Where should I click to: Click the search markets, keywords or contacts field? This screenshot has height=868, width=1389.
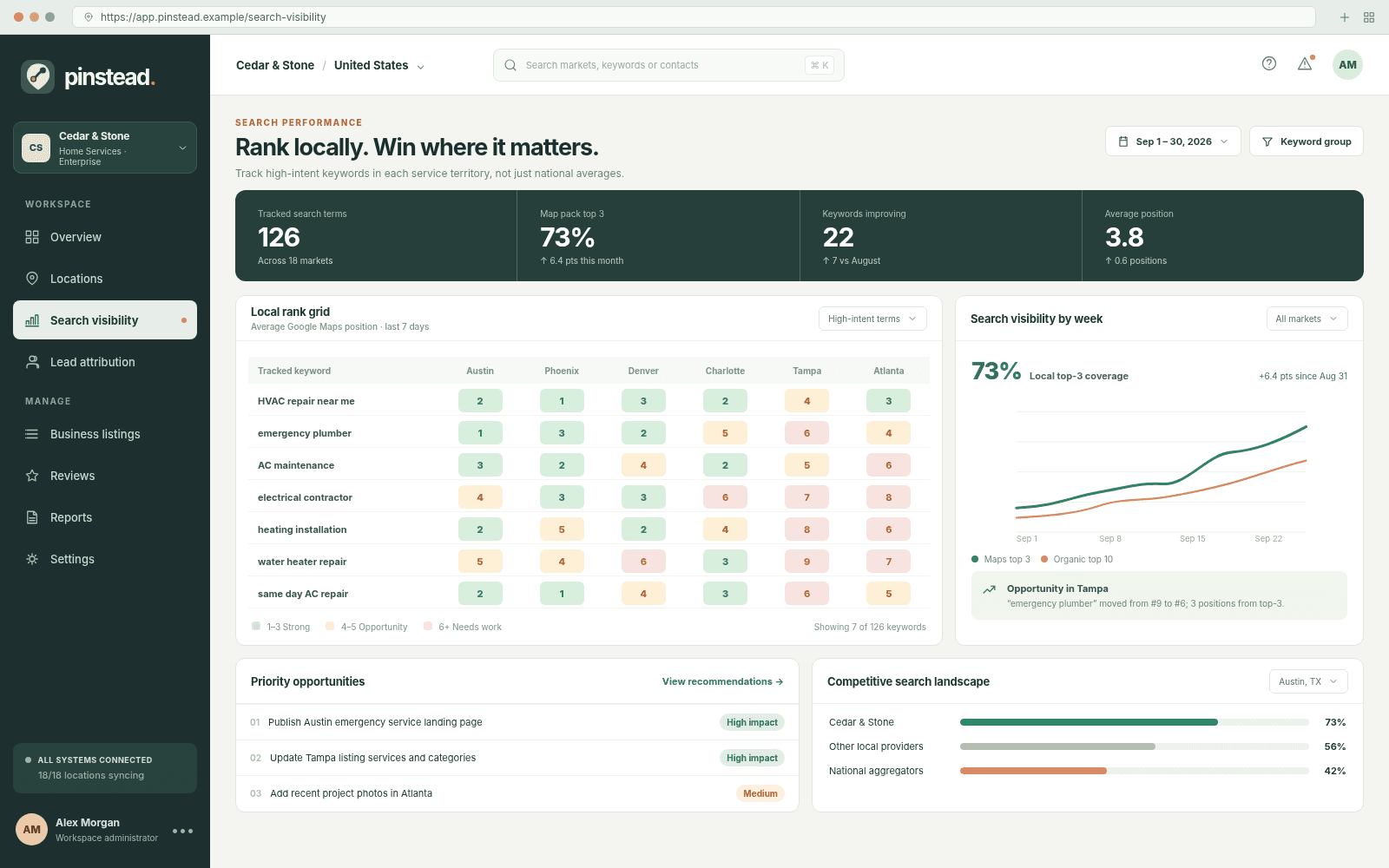(x=668, y=65)
